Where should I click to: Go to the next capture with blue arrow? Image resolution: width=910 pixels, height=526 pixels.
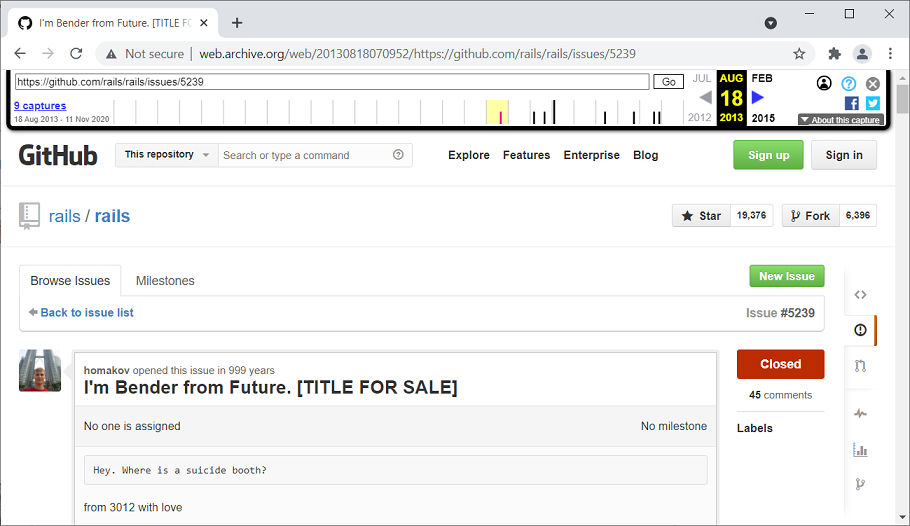coord(758,97)
